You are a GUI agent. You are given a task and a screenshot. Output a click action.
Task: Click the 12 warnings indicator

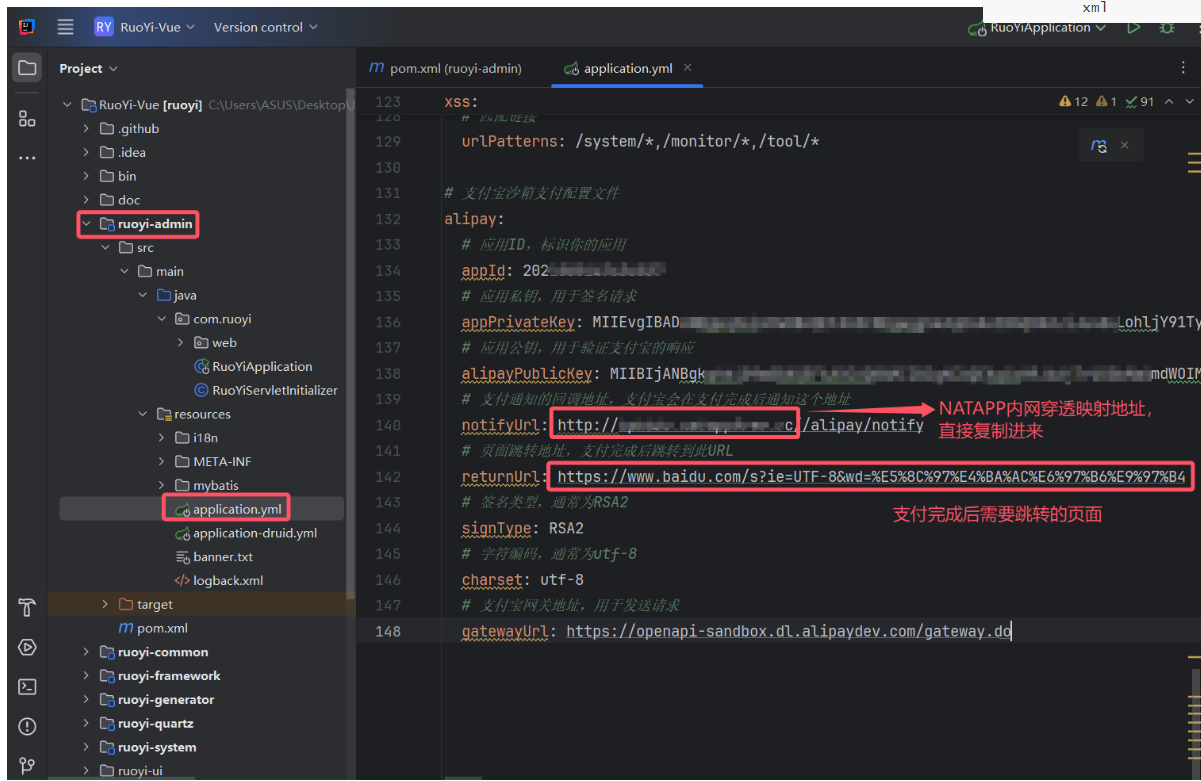coord(1073,101)
